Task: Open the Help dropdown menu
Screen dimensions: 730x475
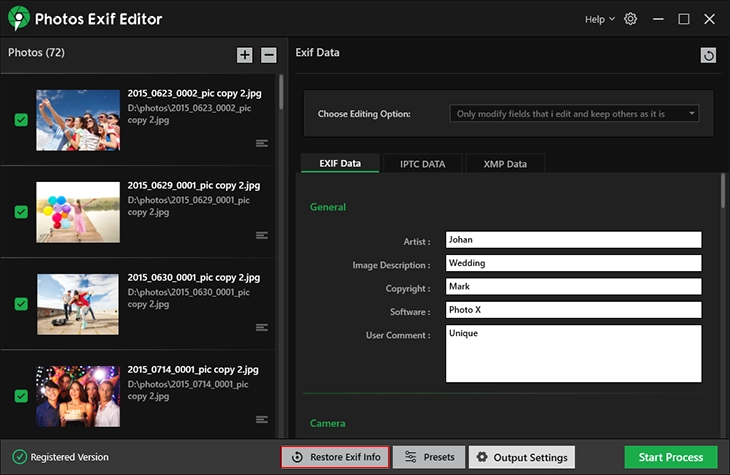Action: click(x=599, y=19)
